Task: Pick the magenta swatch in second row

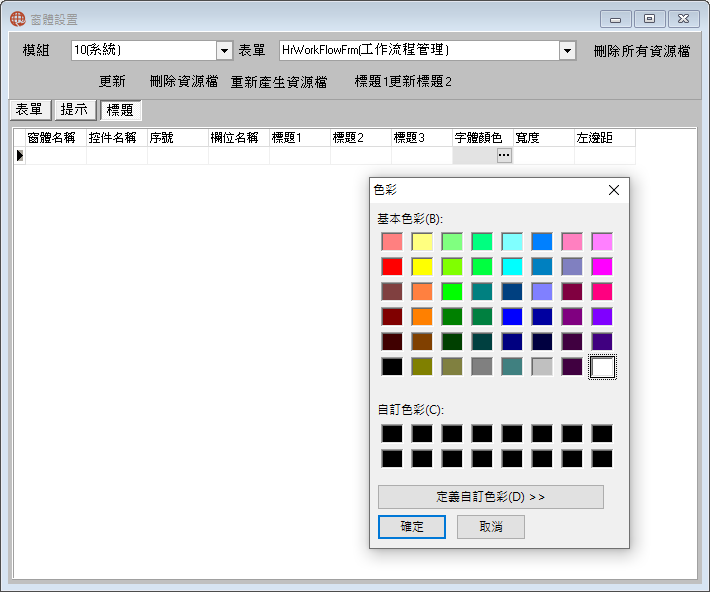Action: point(602,266)
